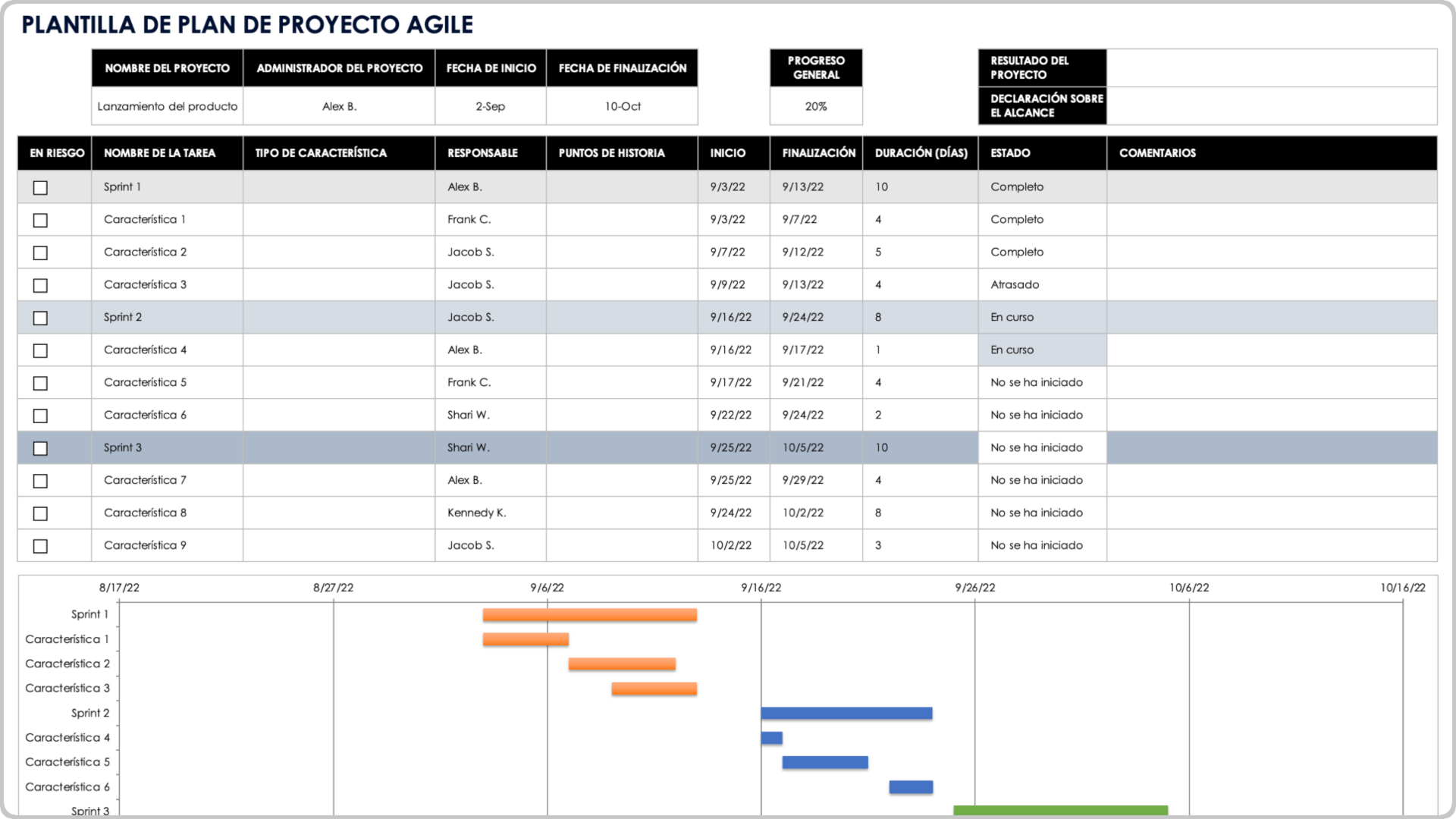The height and width of the screenshot is (819, 1456).
Task: Click the empty Resultado del Proyecto field
Action: tap(1272, 68)
